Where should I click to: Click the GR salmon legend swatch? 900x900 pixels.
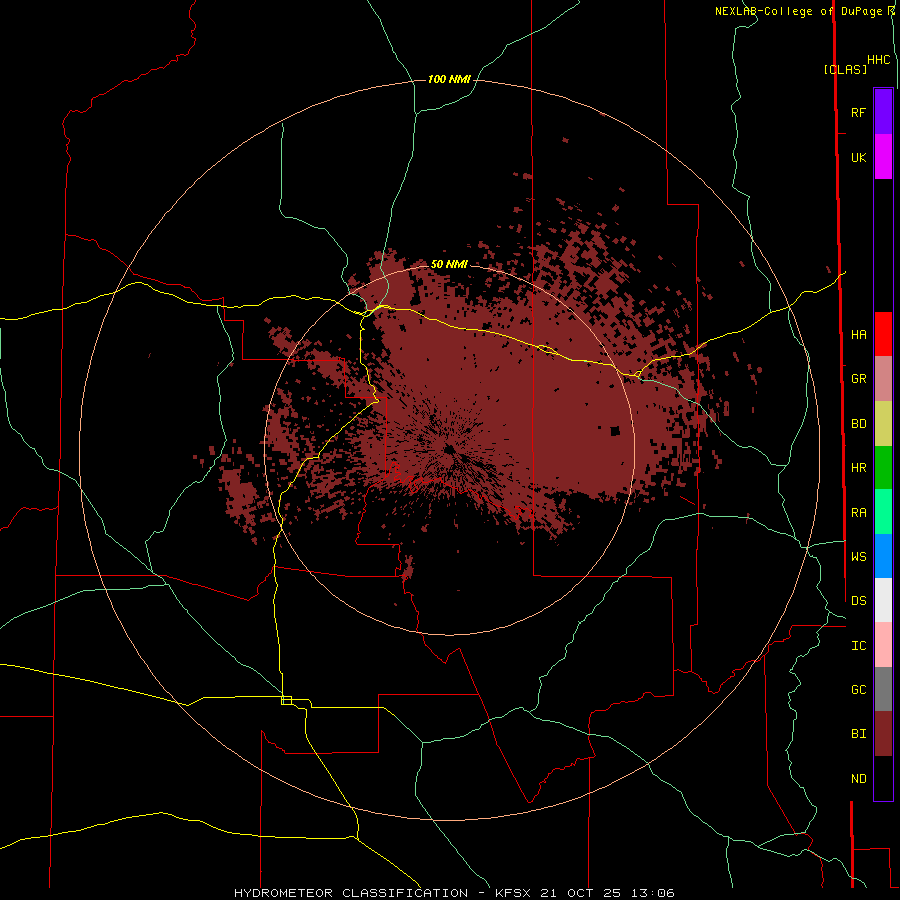(883, 379)
